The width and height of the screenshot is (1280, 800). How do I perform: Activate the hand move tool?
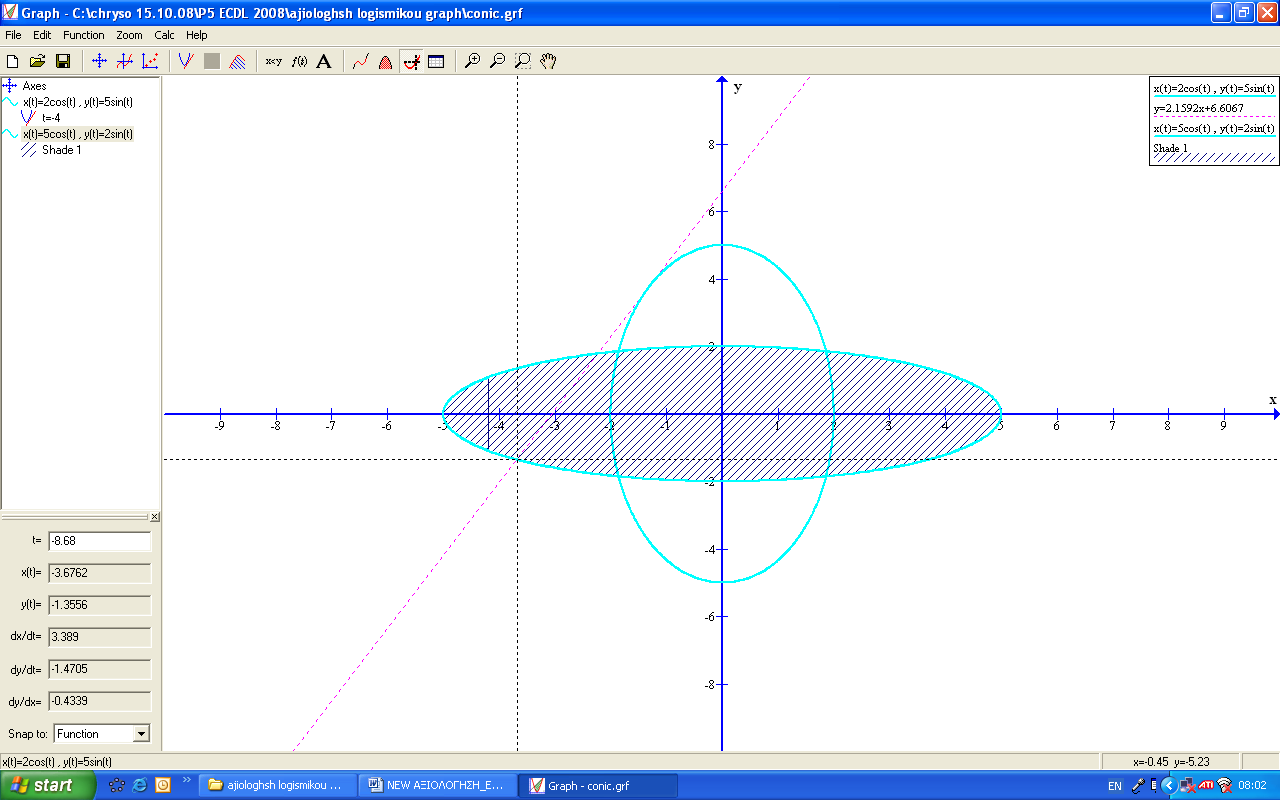(548, 61)
